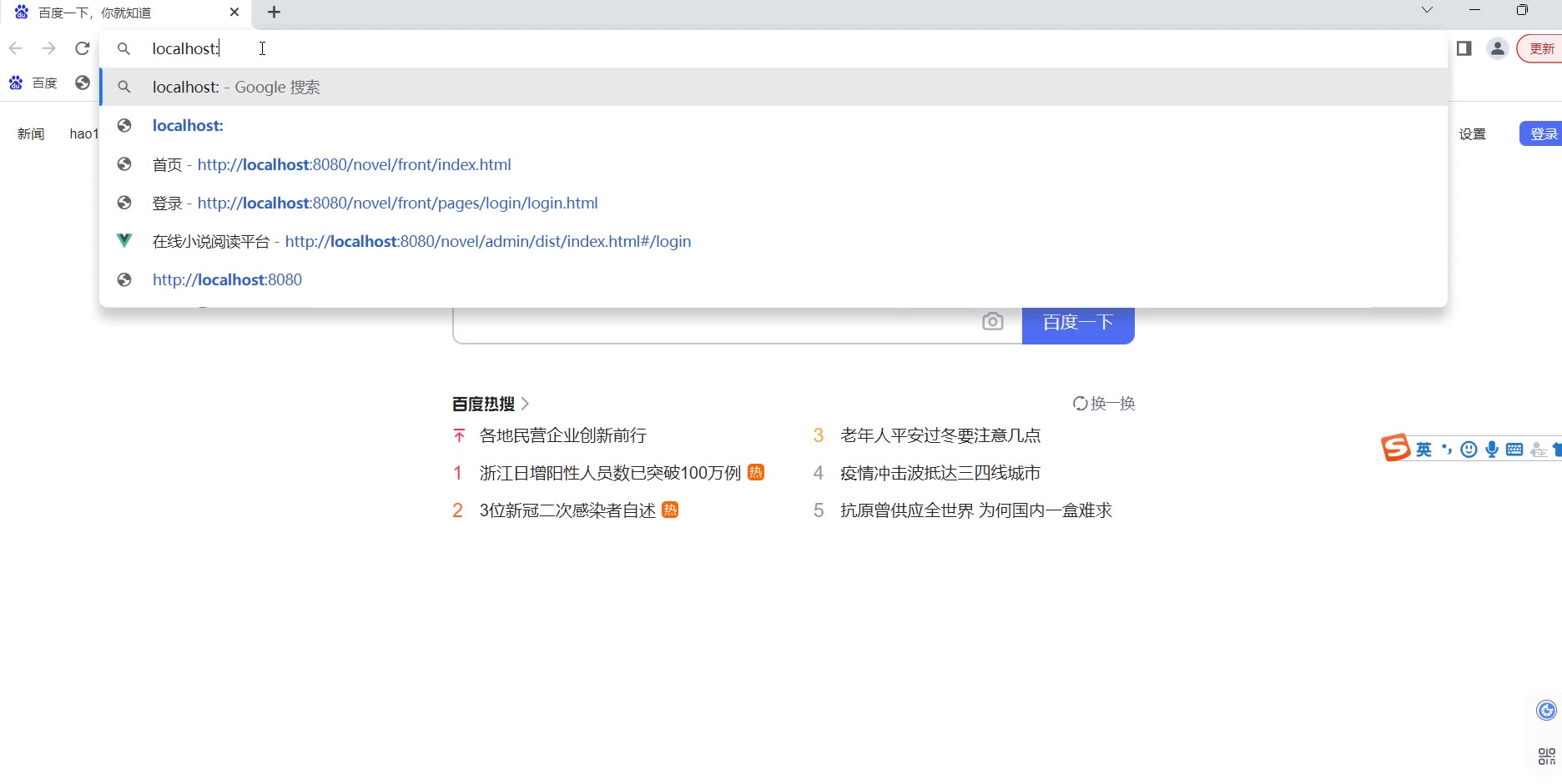1562x784 pixels.
Task: Open hot search 各地民营企业创新前行
Action: pyautogui.click(x=563, y=435)
